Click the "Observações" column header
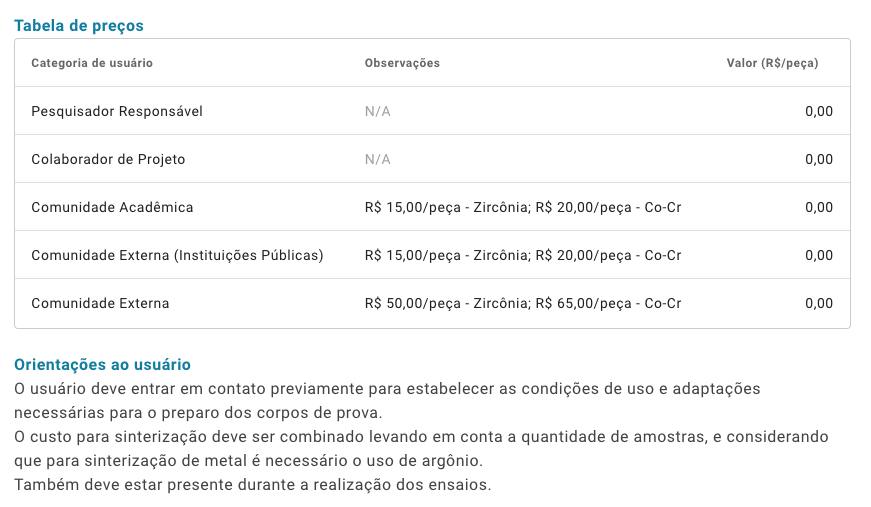Image resolution: width=871 pixels, height=507 pixels. [x=402, y=63]
